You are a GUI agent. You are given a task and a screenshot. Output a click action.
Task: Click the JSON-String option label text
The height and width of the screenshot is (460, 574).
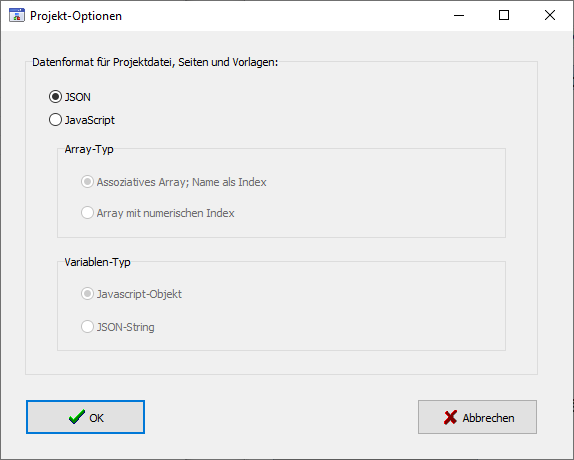126,327
